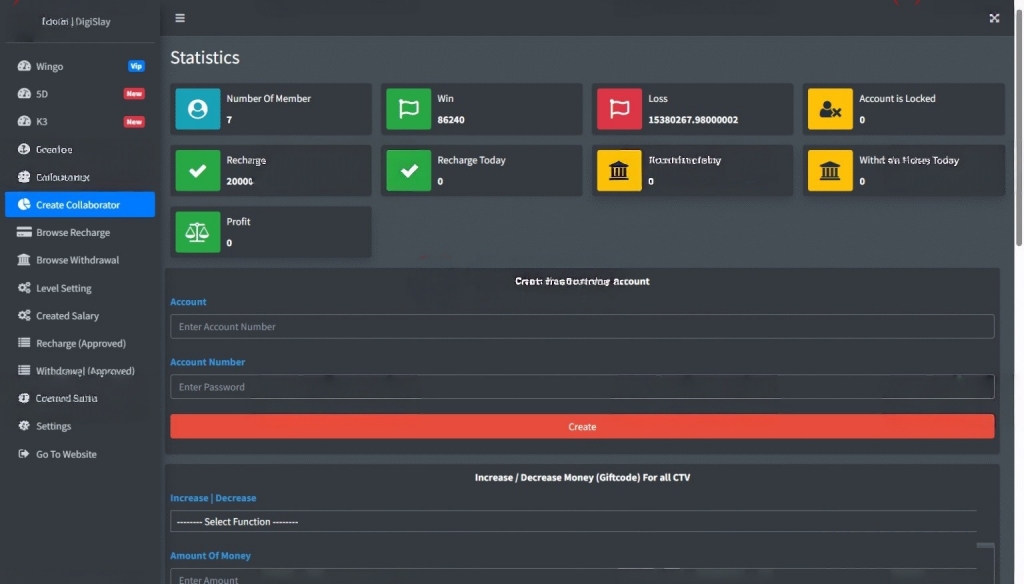The width and height of the screenshot is (1024, 584).
Task: Click the Enter Account Number field
Action: coord(582,327)
